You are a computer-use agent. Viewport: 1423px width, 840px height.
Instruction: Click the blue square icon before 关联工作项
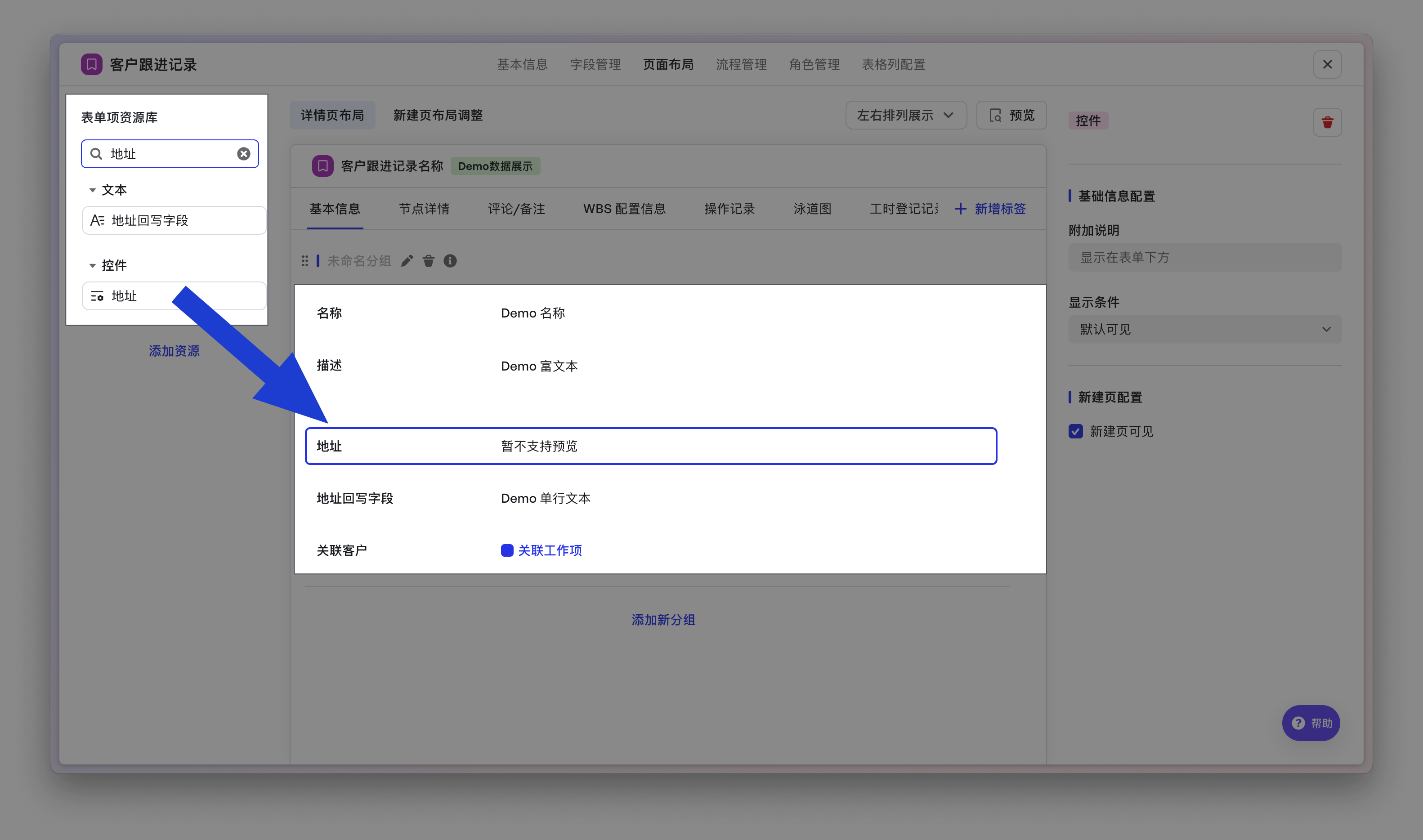[506, 550]
